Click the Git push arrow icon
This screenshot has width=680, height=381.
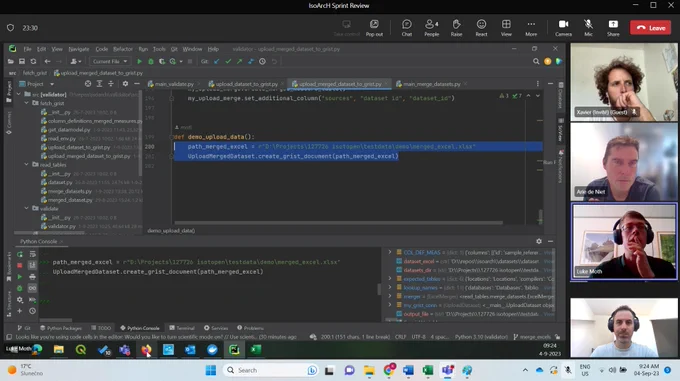(239, 62)
